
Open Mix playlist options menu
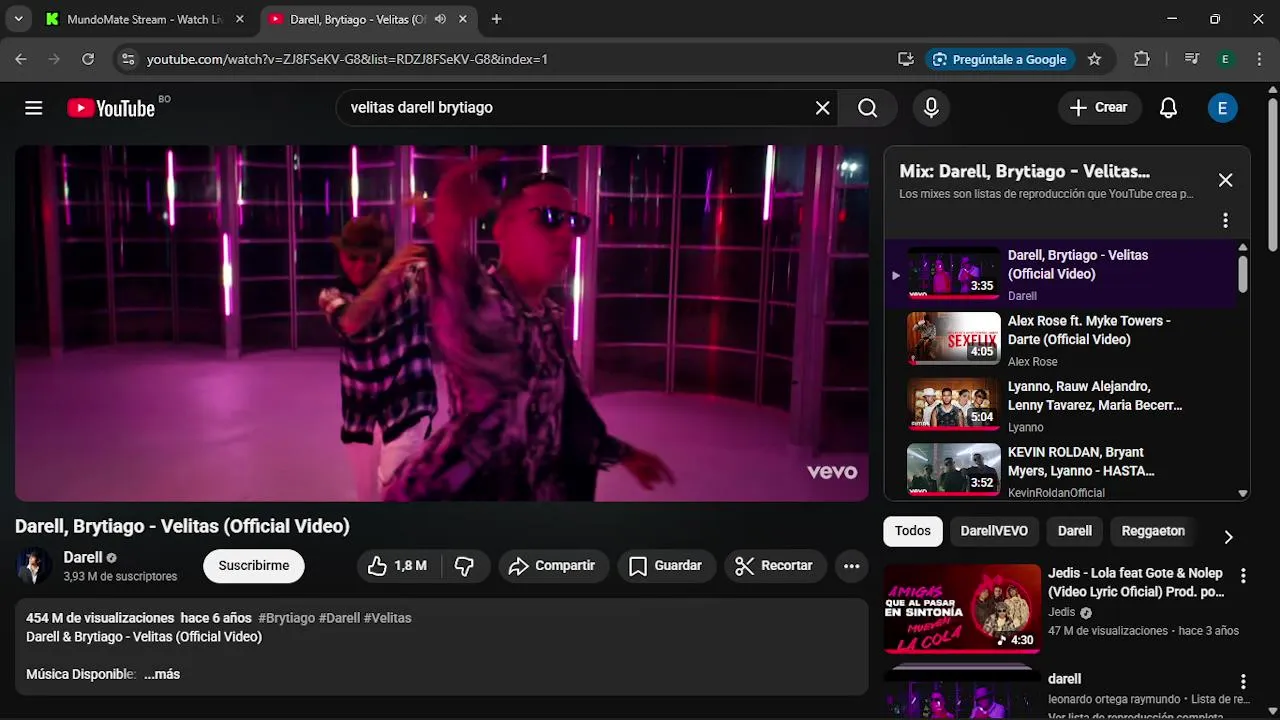click(1225, 220)
